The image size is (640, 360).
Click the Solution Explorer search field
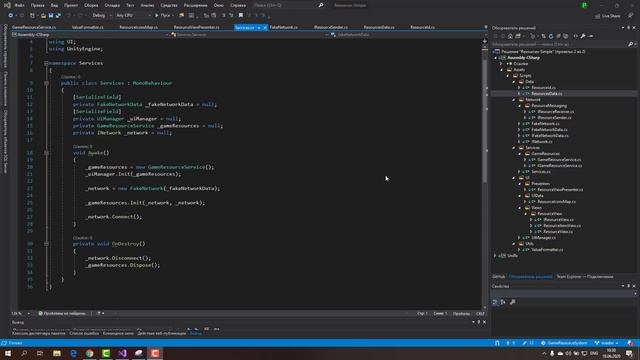[x=563, y=44]
